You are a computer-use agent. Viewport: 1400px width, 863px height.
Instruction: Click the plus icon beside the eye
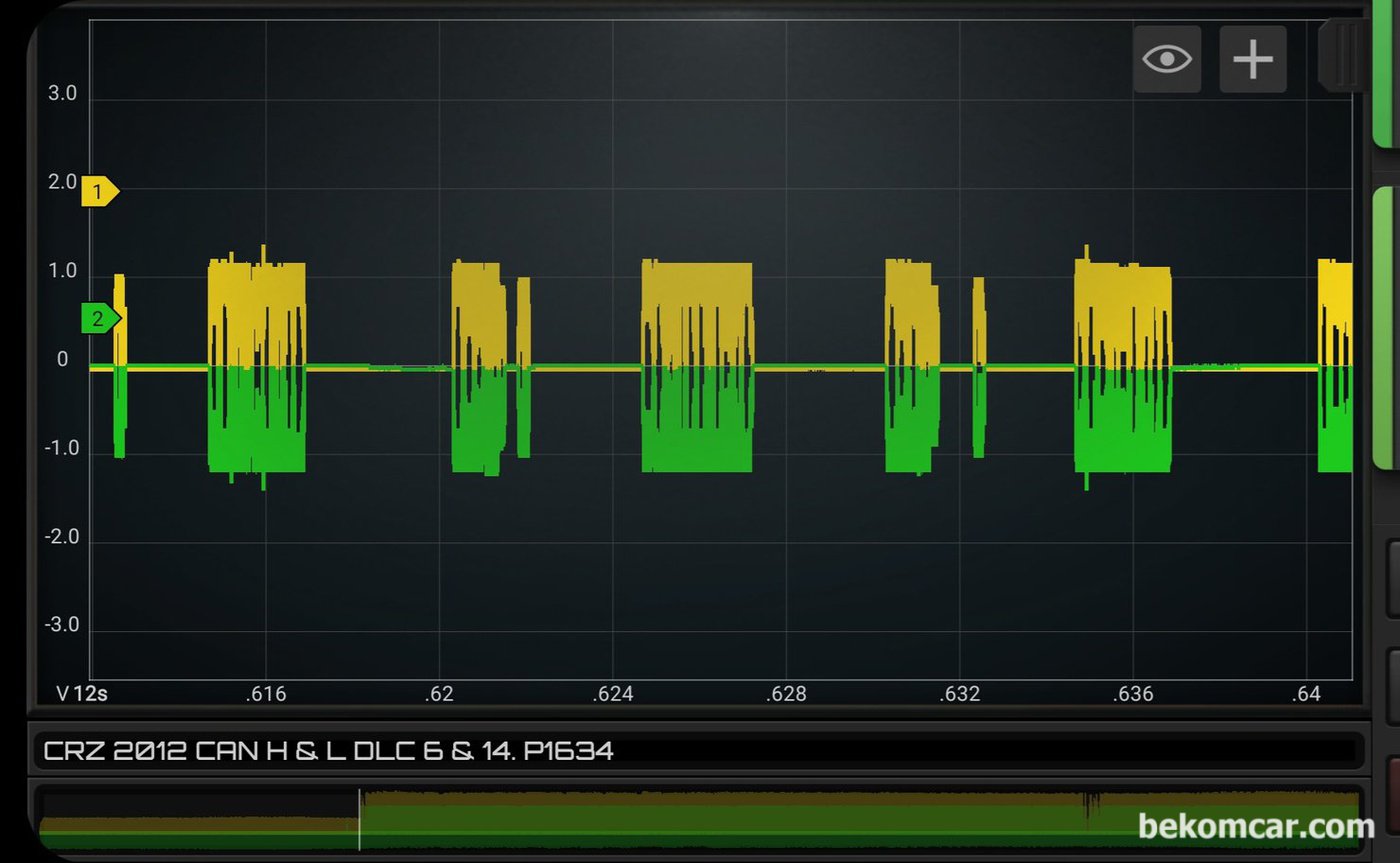(x=1252, y=60)
